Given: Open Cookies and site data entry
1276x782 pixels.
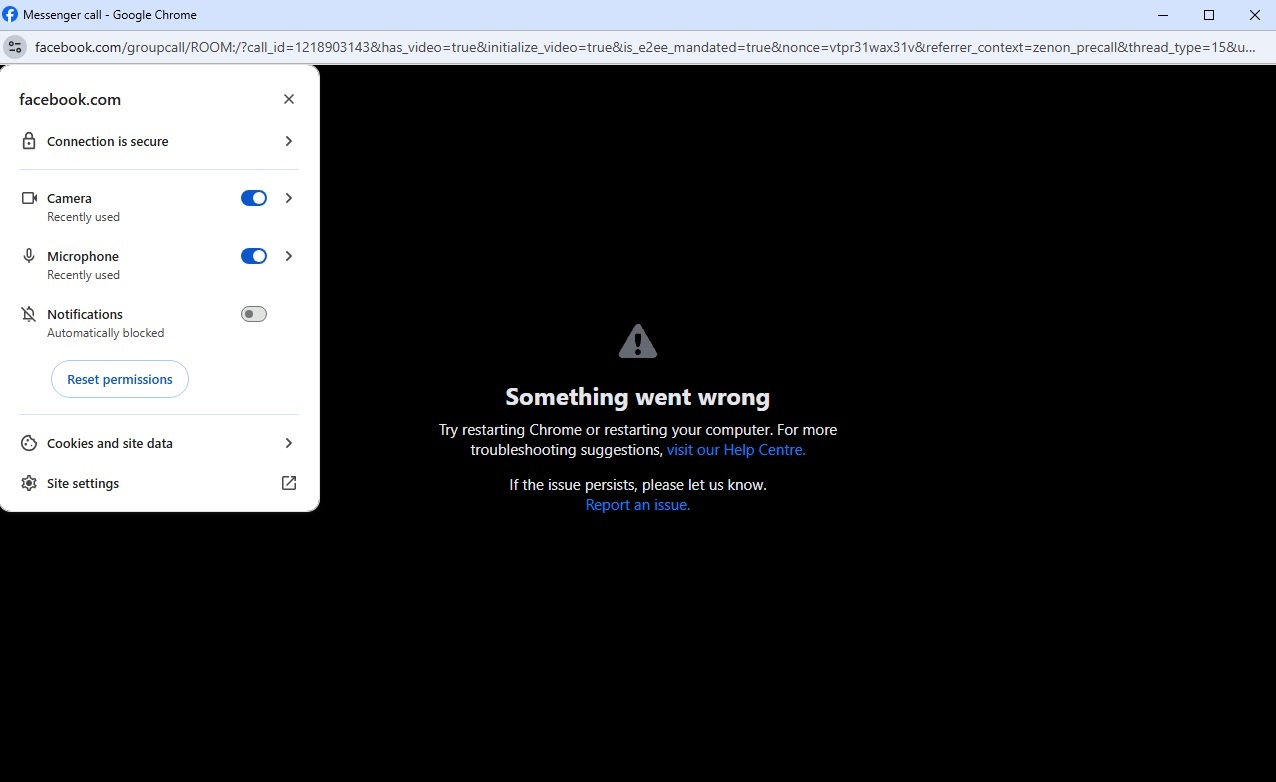Looking at the screenshot, I should coord(159,443).
